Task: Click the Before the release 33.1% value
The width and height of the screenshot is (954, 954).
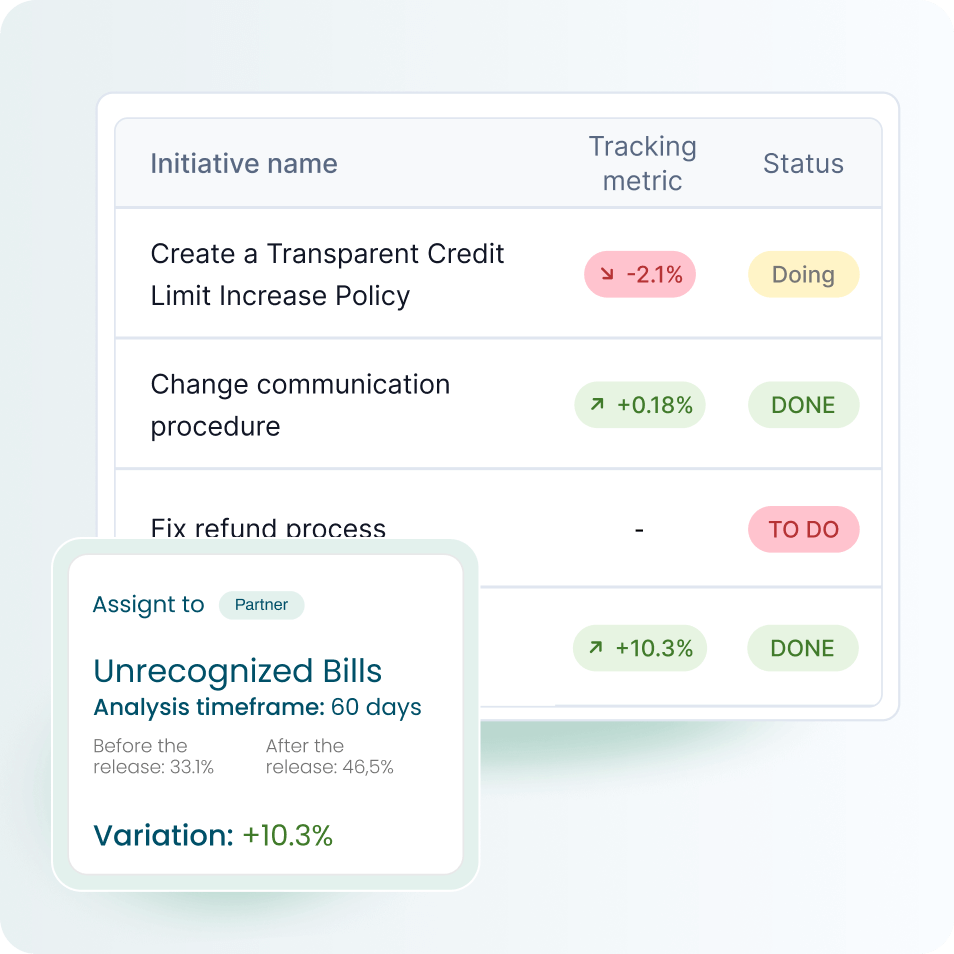Action: [x=152, y=756]
